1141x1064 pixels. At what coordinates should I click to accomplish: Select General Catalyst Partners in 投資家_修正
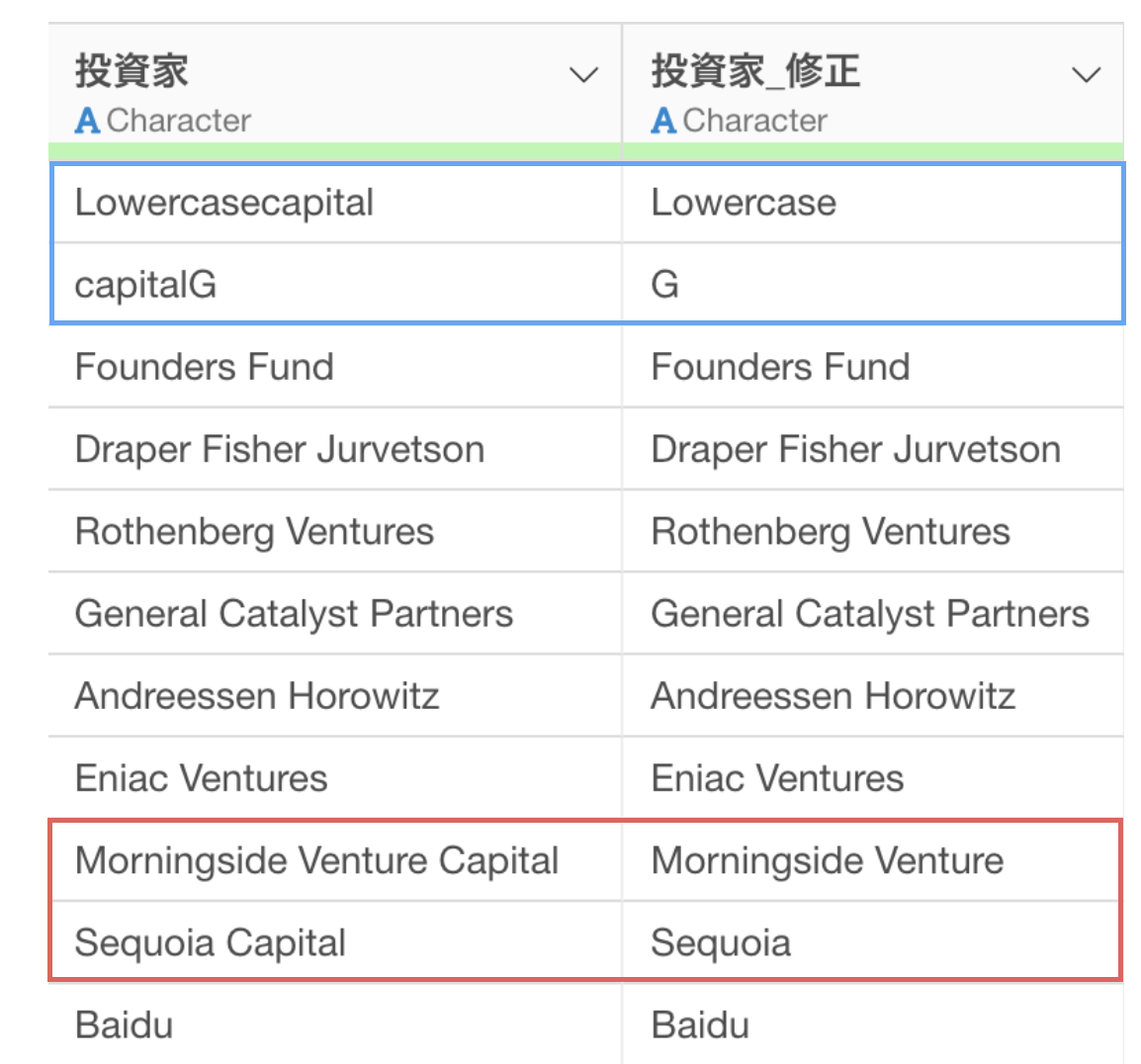[873, 613]
